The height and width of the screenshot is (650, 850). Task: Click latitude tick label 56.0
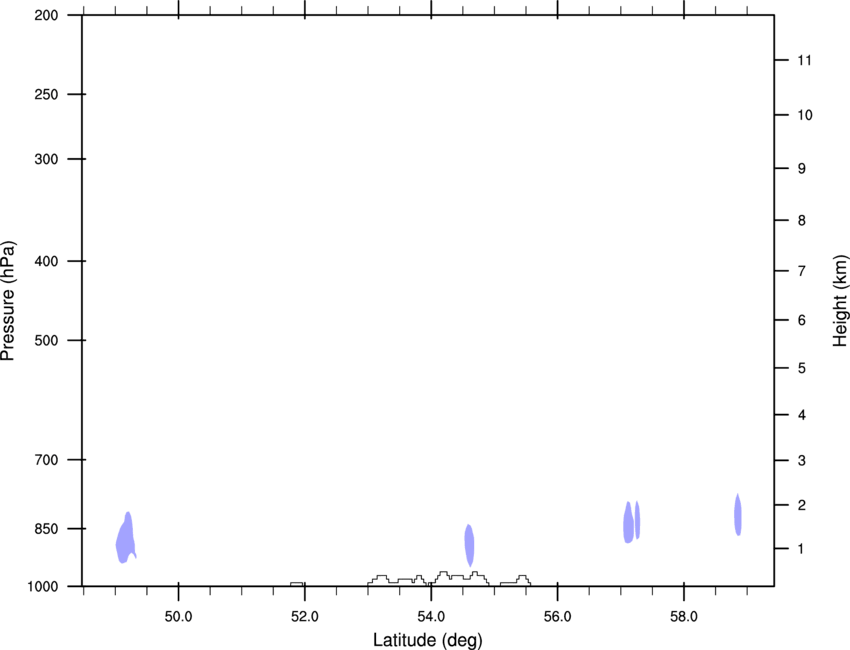(x=557, y=617)
